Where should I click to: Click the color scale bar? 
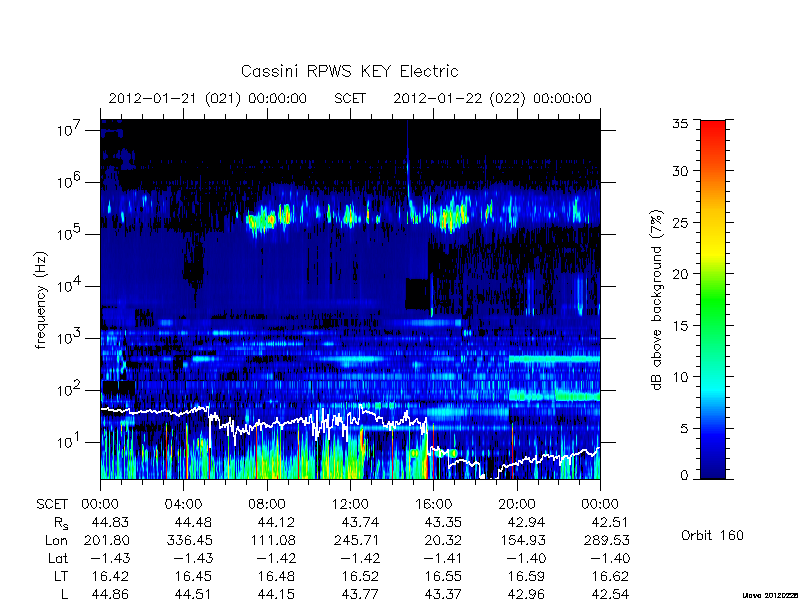[713, 299]
